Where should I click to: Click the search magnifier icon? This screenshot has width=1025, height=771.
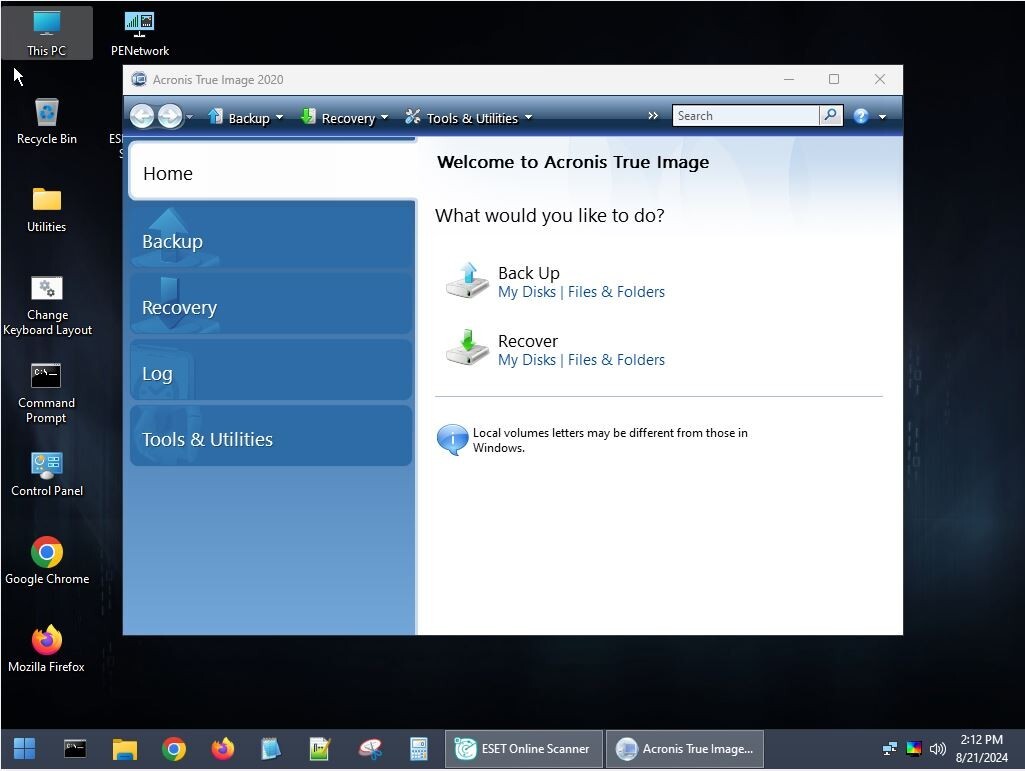point(830,116)
